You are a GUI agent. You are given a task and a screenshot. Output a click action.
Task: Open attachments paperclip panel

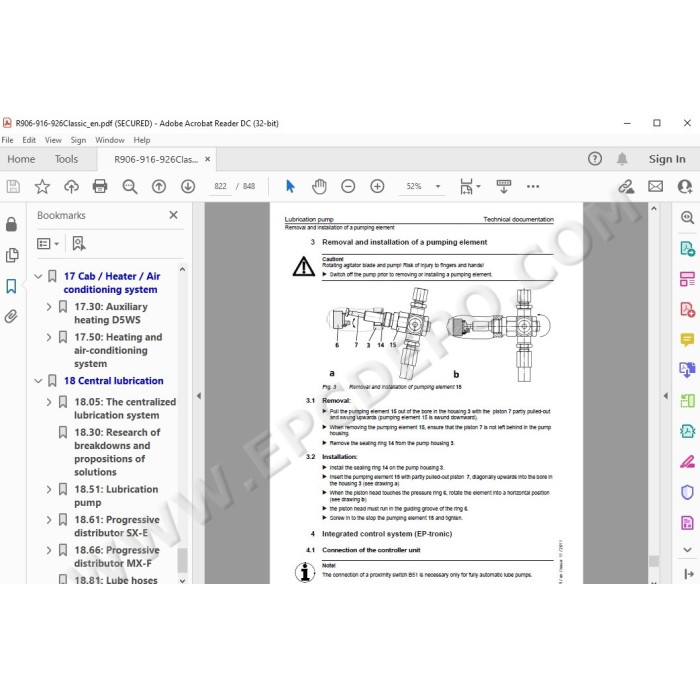[x=11, y=317]
